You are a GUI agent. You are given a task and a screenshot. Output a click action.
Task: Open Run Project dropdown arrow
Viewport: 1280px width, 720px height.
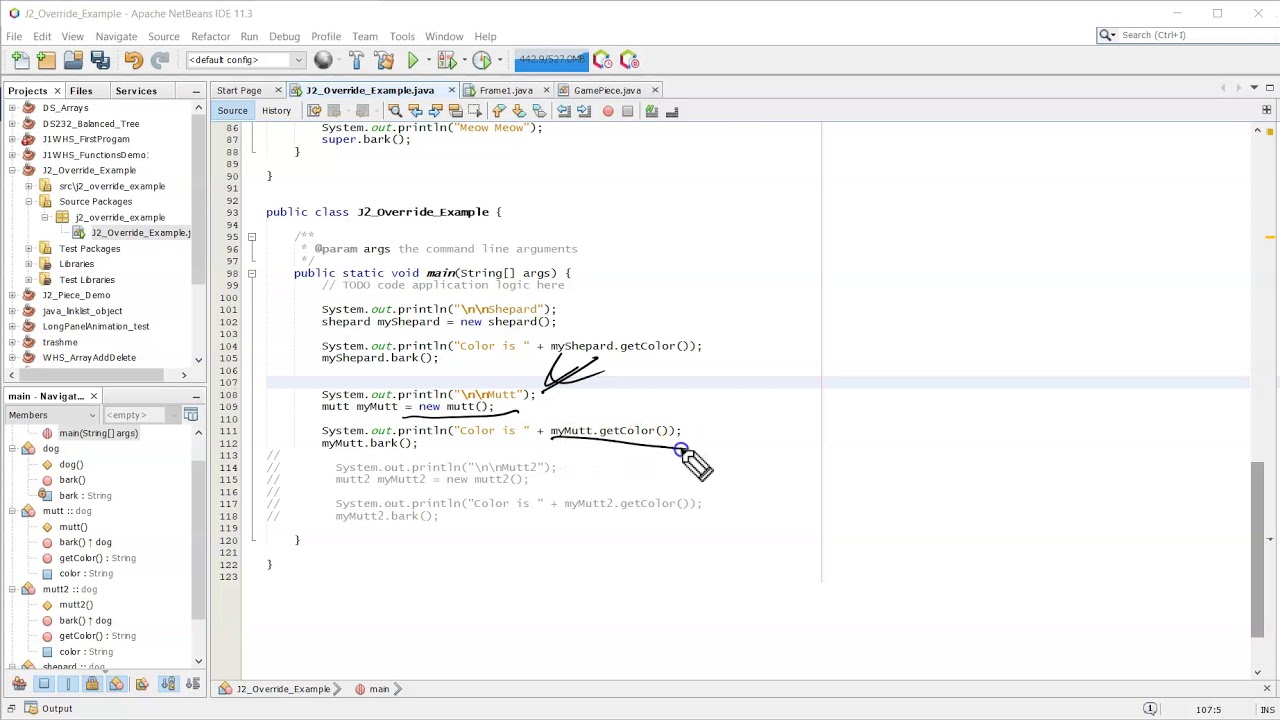tap(428, 61)
